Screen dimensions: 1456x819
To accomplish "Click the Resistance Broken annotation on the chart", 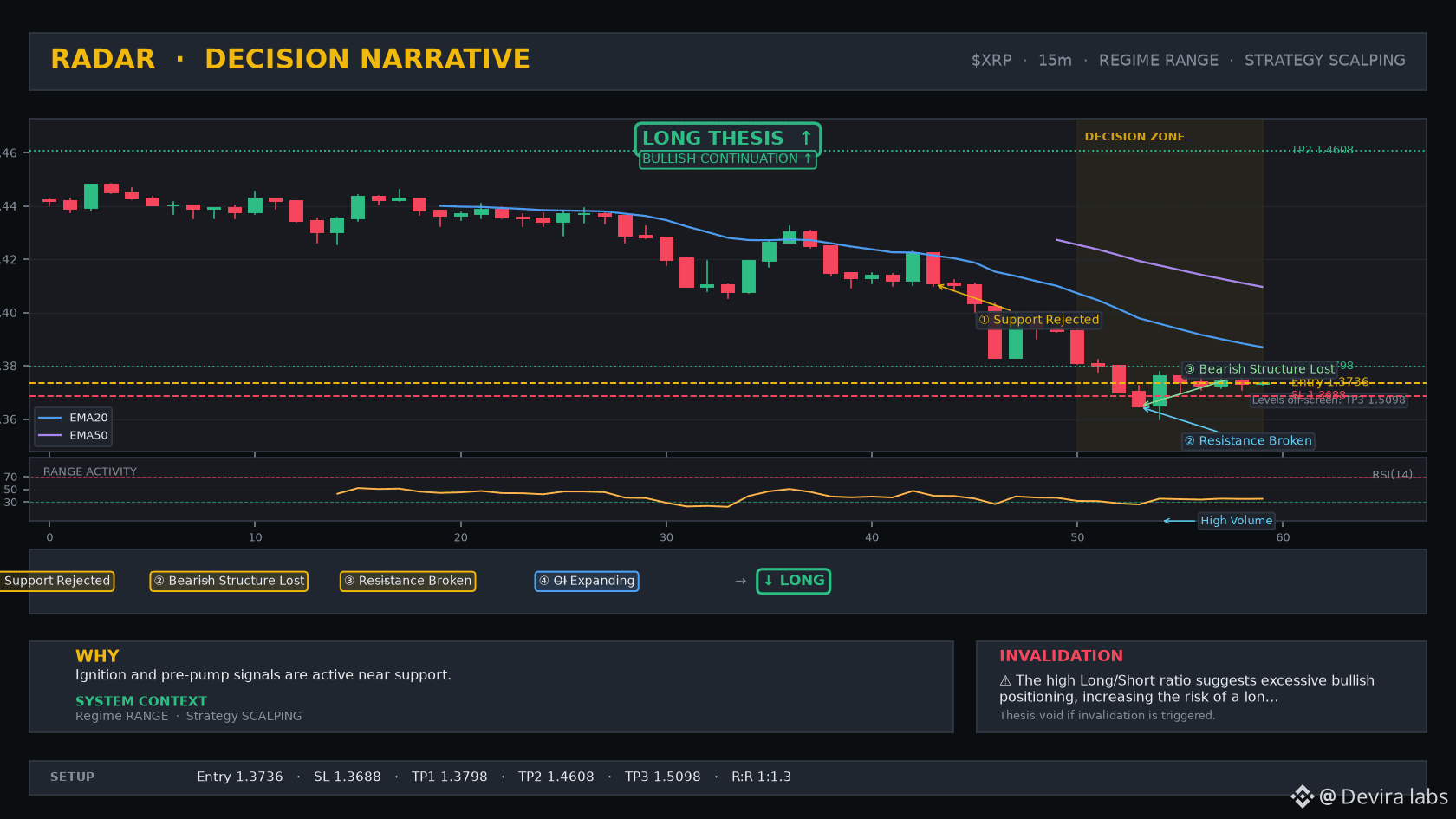I will [1248, 441].
